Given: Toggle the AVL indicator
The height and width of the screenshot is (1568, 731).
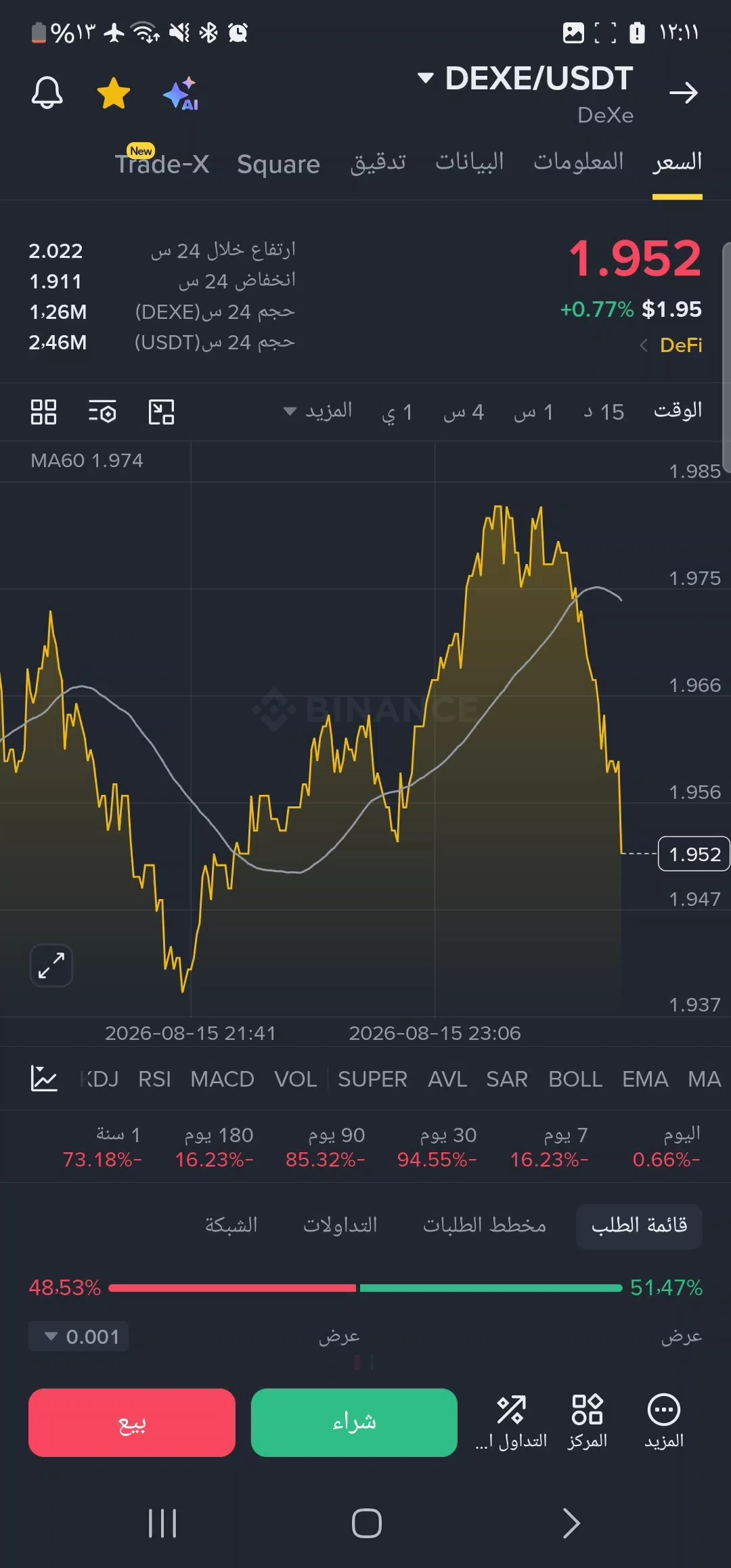Looking at the screenshot, I should coord(447,1079).
